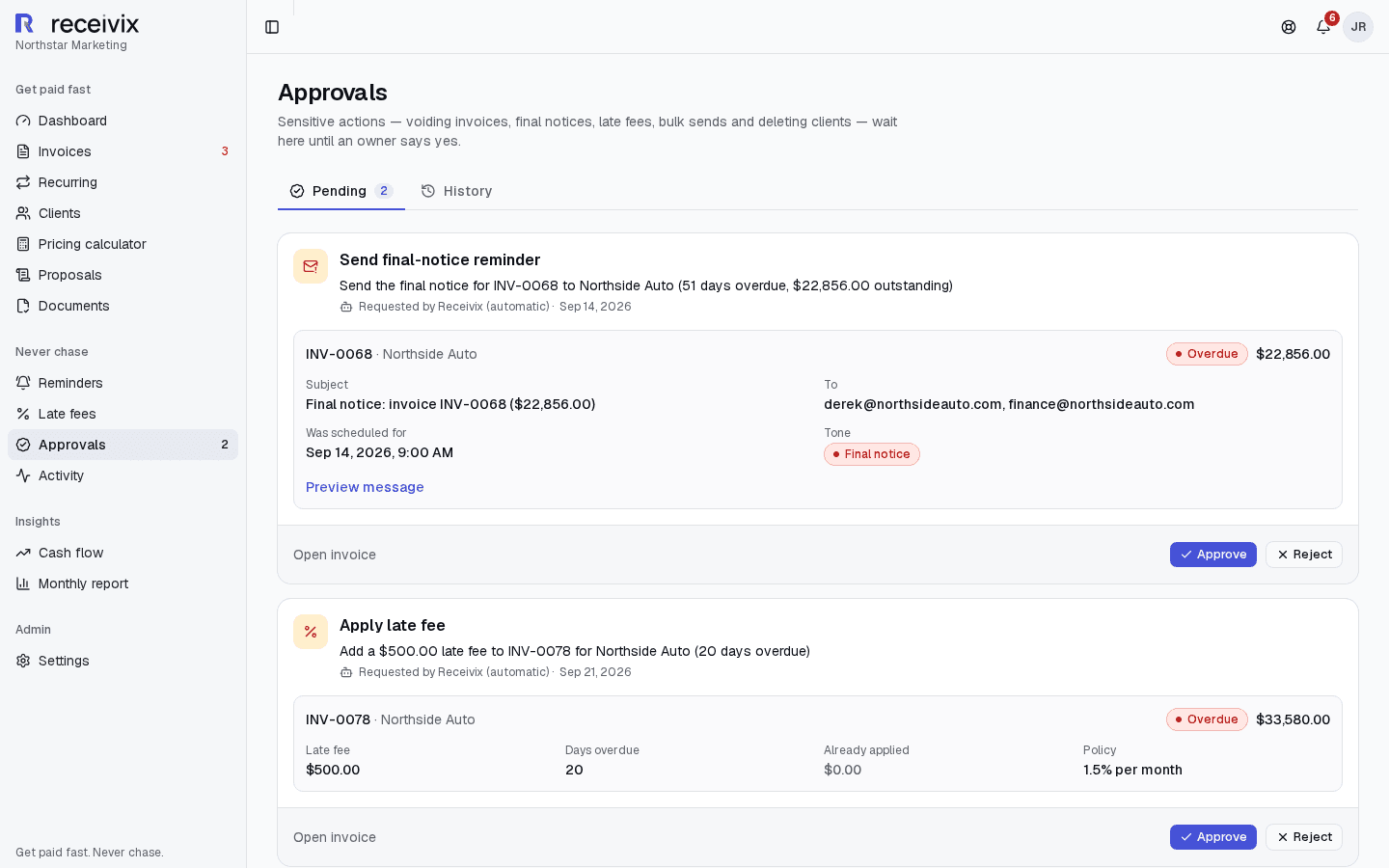Click Overdue badge on INV-0068
Image resolution: width=1389 pixels, height=868 pixels.
[x=1207, y=354]
